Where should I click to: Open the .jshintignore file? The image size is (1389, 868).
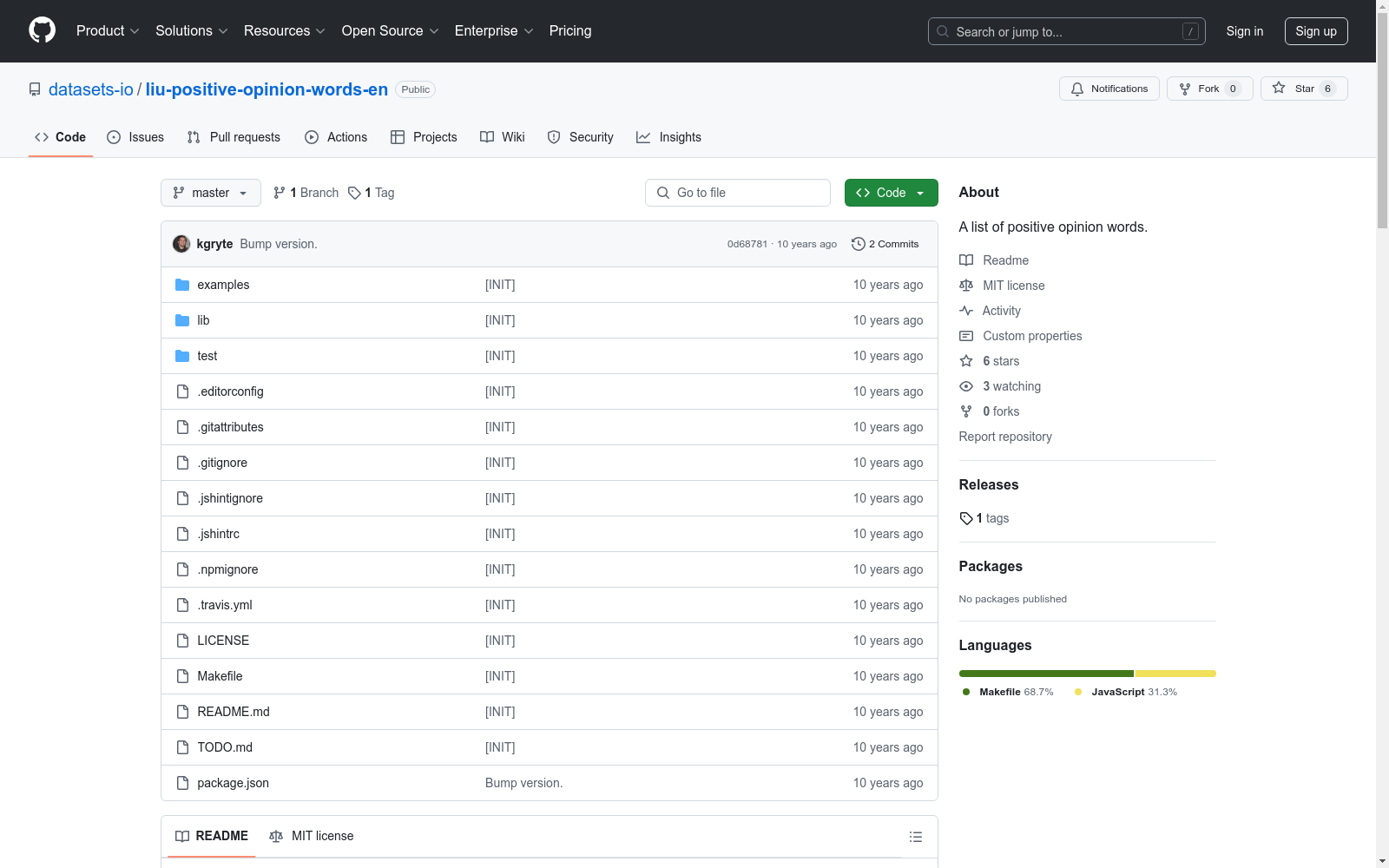point(230,498)
